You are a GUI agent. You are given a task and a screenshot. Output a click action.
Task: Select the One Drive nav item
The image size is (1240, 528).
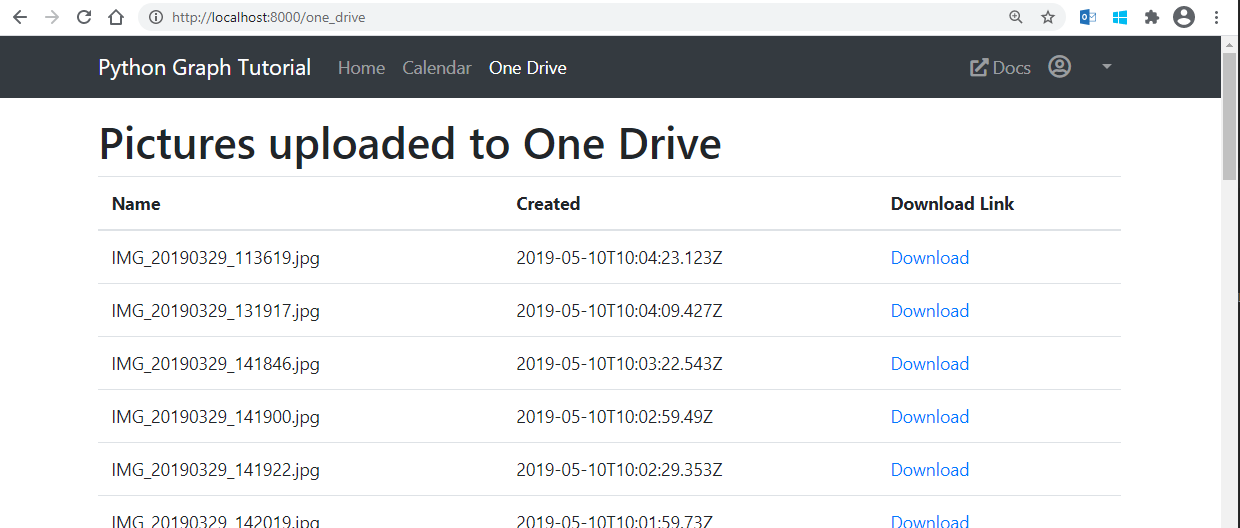(x=527, y=68)
